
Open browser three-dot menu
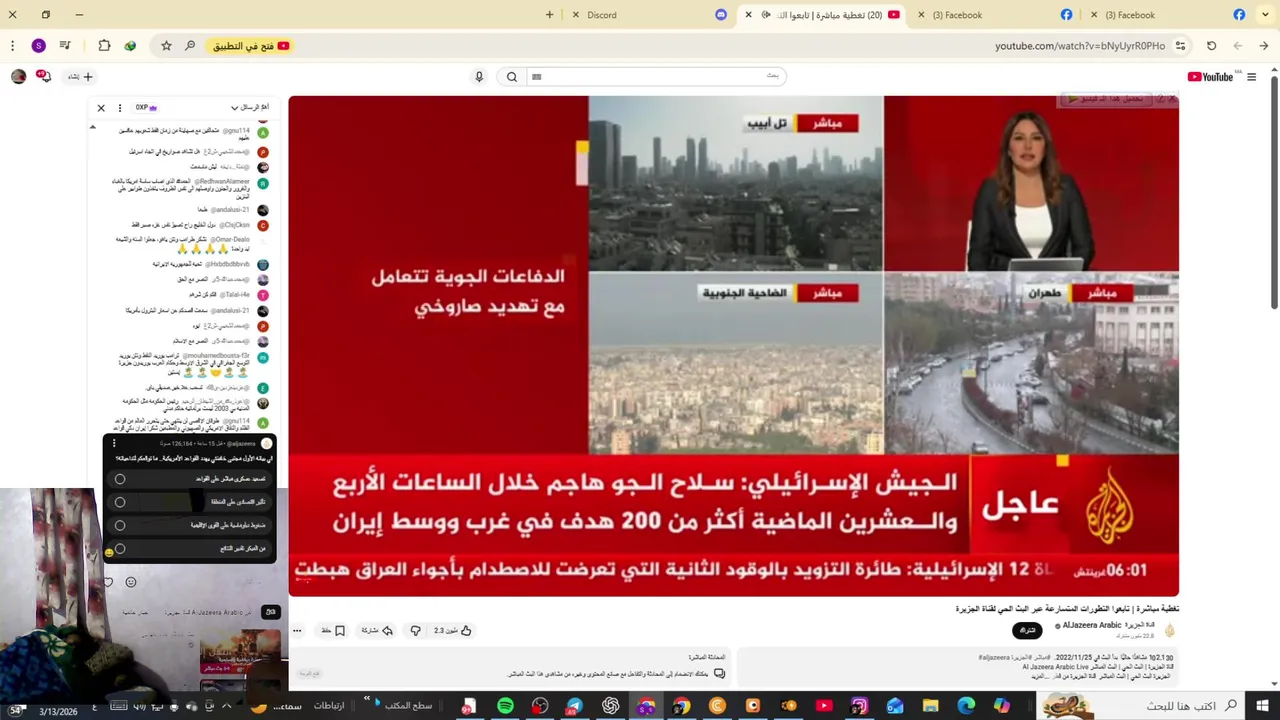[12, 46]
